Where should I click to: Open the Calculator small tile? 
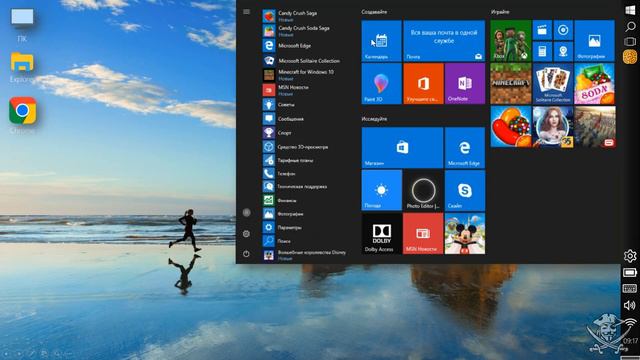(542, 51)
